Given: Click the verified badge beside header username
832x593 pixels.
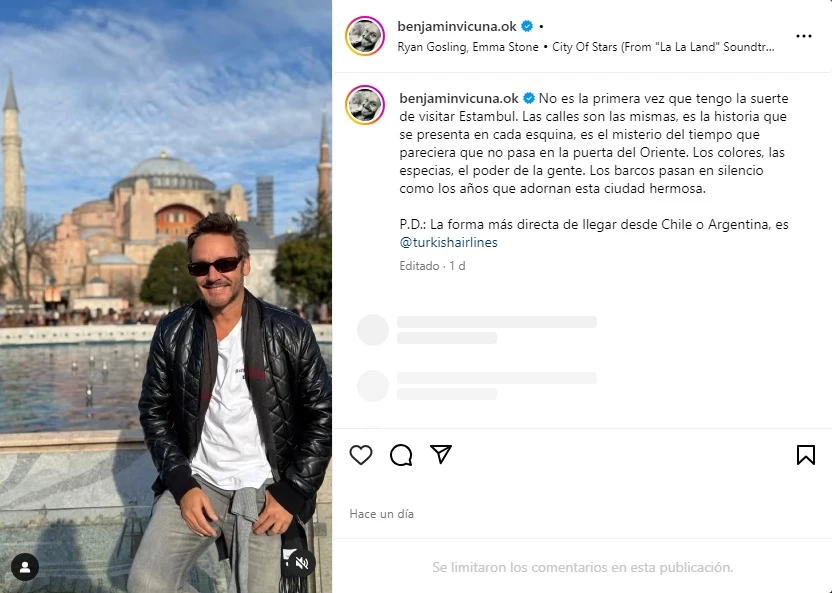Looking at the screenshot, I should [x=527, y=26].
